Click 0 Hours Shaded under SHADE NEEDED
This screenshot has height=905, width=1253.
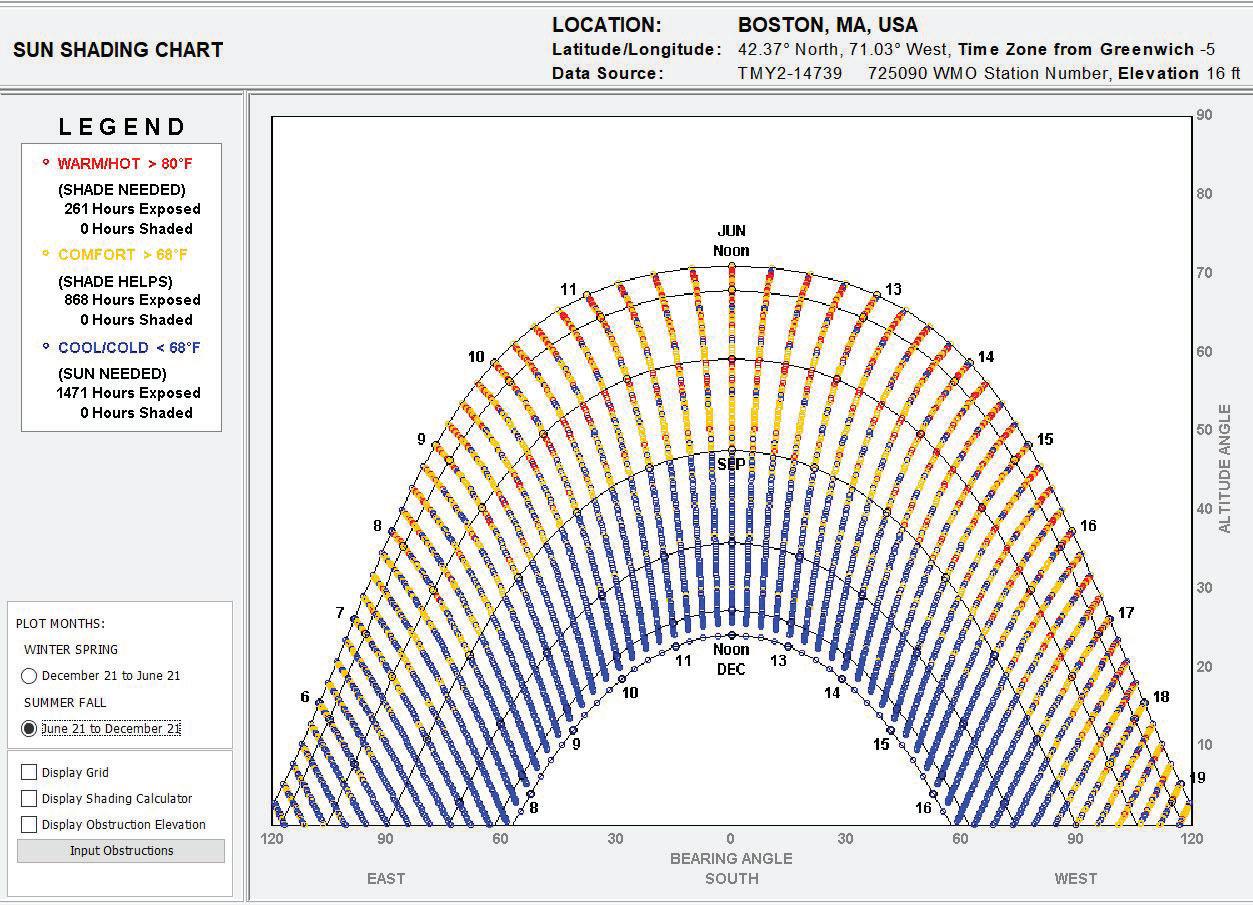pyautogui.click(x=136, y=229)
